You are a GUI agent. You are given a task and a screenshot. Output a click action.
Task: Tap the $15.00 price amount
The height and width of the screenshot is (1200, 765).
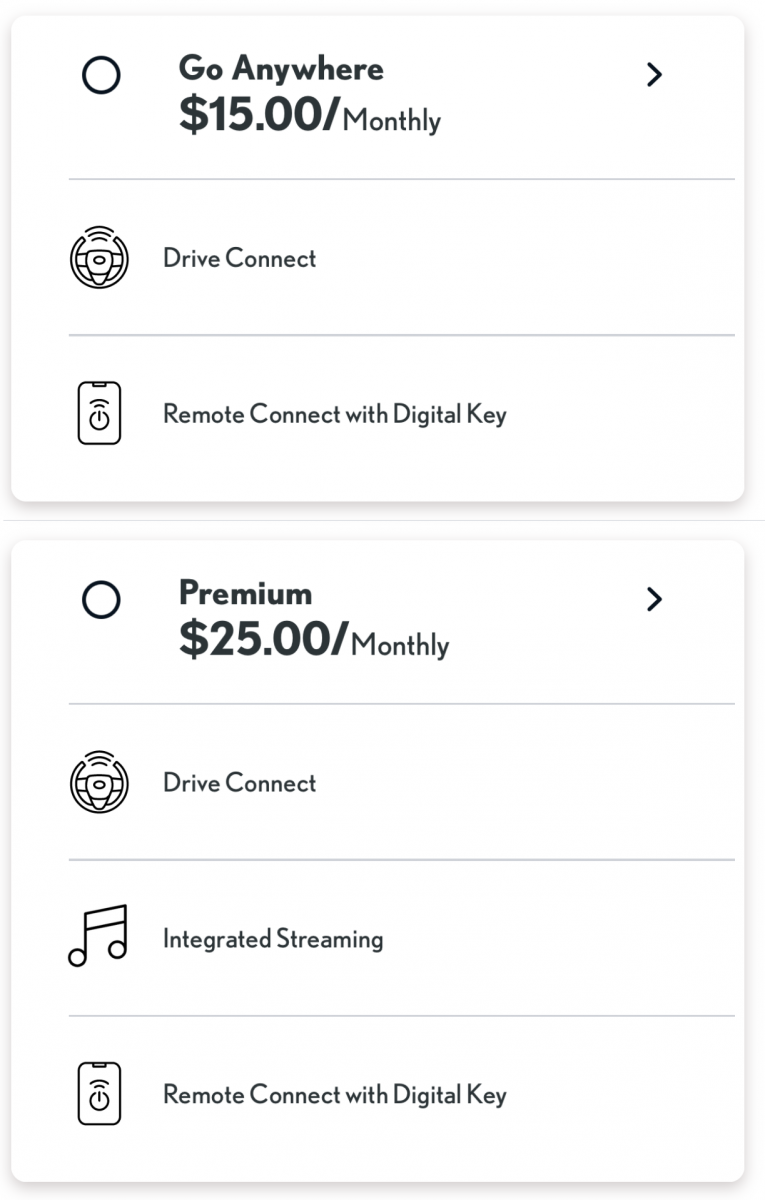(258, 115)
